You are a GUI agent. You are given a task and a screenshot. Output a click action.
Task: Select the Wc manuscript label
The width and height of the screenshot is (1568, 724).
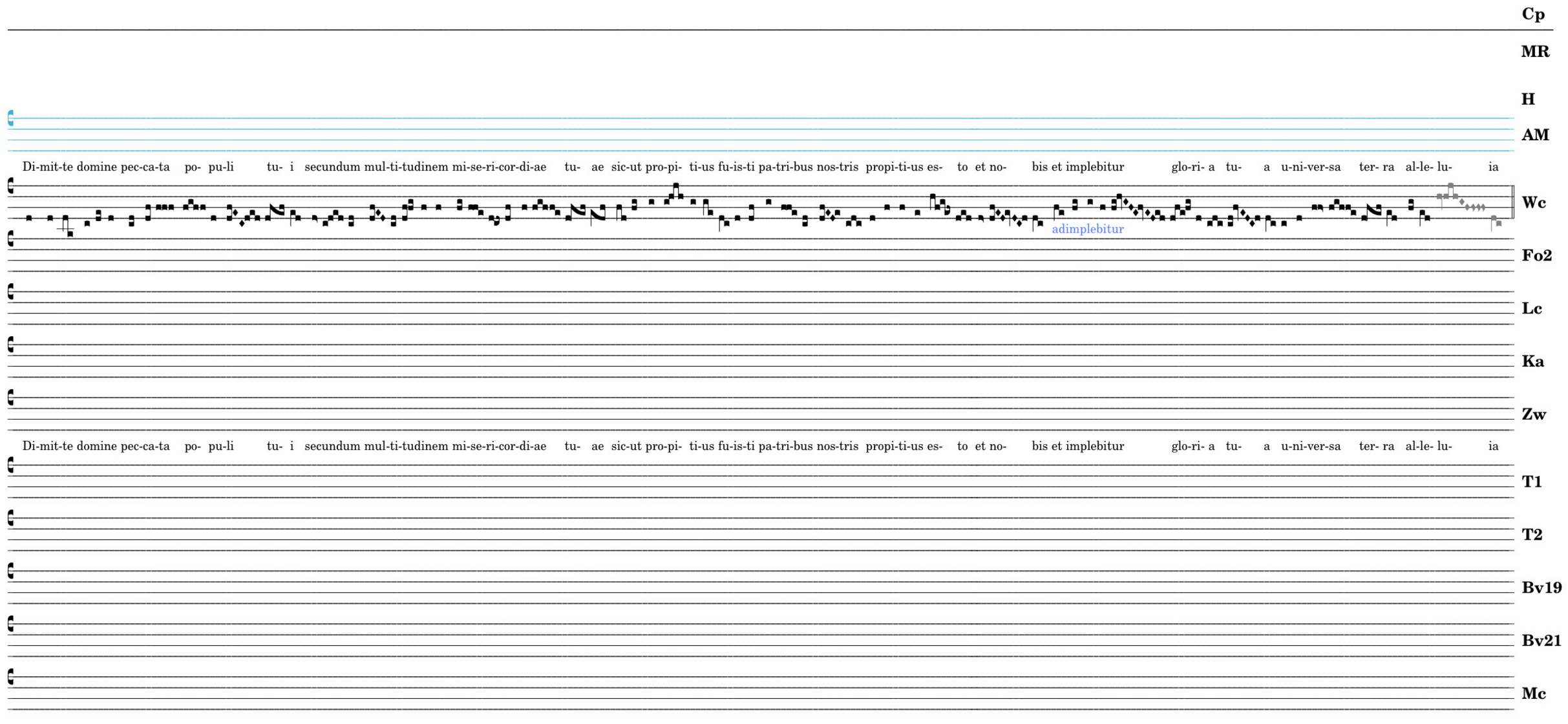pyautogui.click(x=1534, y=203)
